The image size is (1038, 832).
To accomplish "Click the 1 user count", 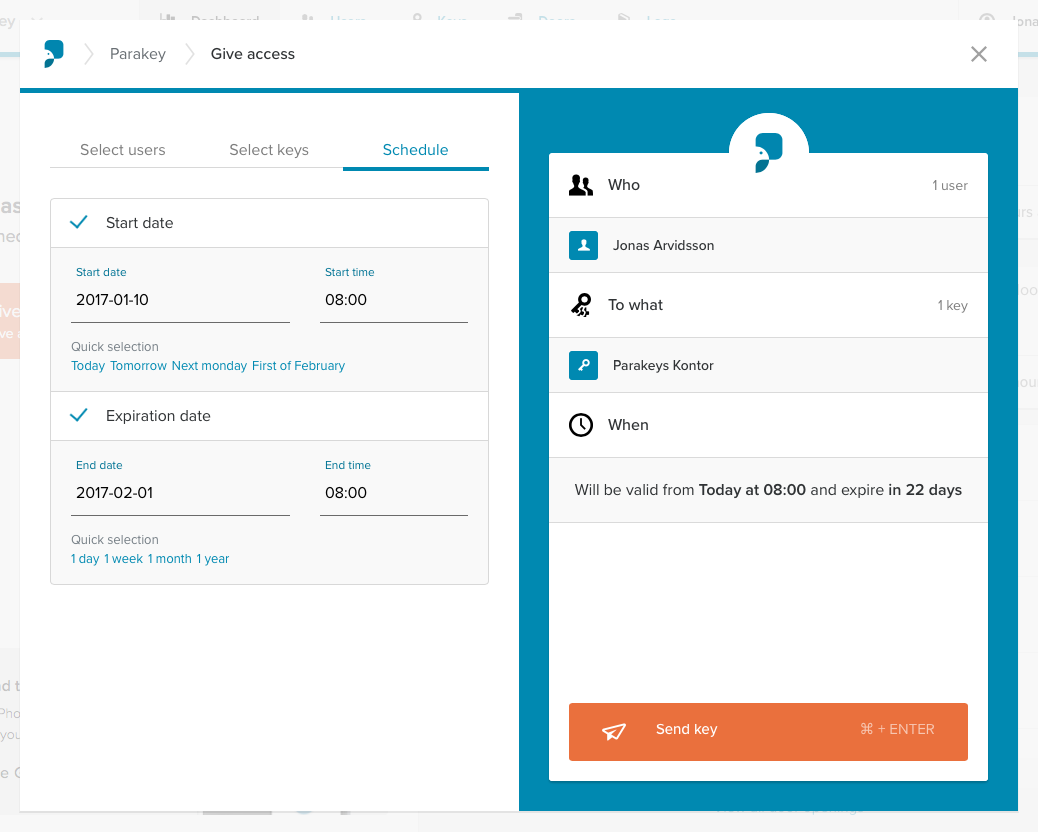I will pyautogui.click(x=950, y=185).
